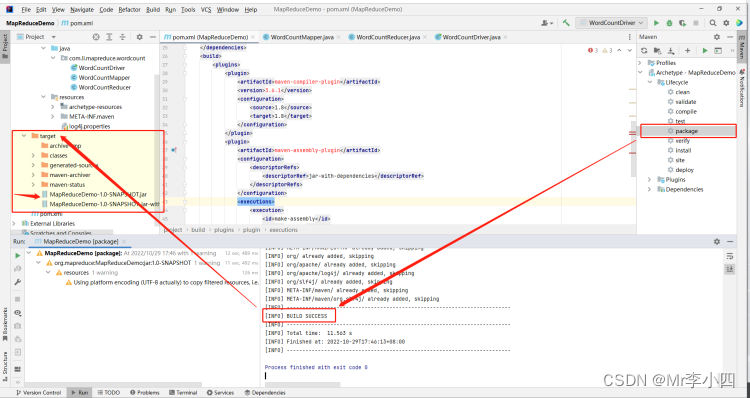Execute Maven Goal window icon

[x=717, y=50]
